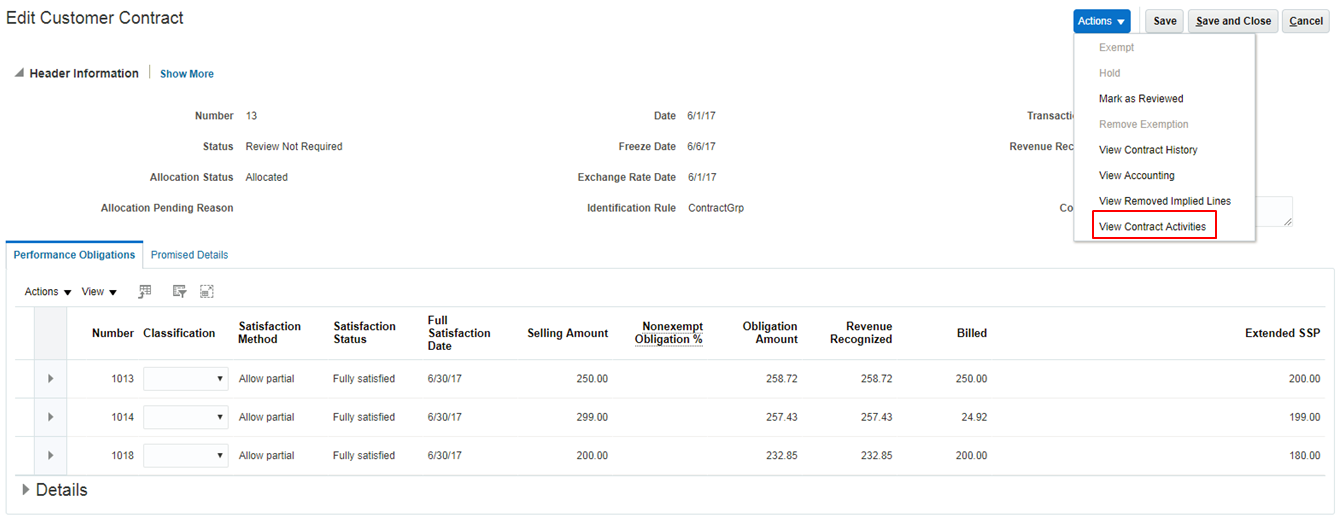Expand row 1014 details

50,417
